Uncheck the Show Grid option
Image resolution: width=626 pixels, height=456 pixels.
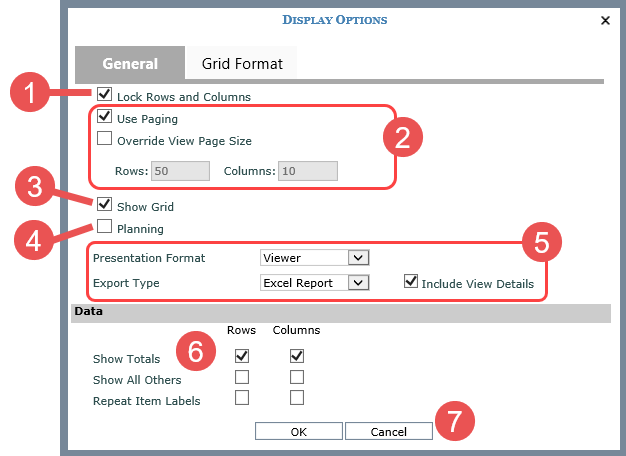point(105,206)
